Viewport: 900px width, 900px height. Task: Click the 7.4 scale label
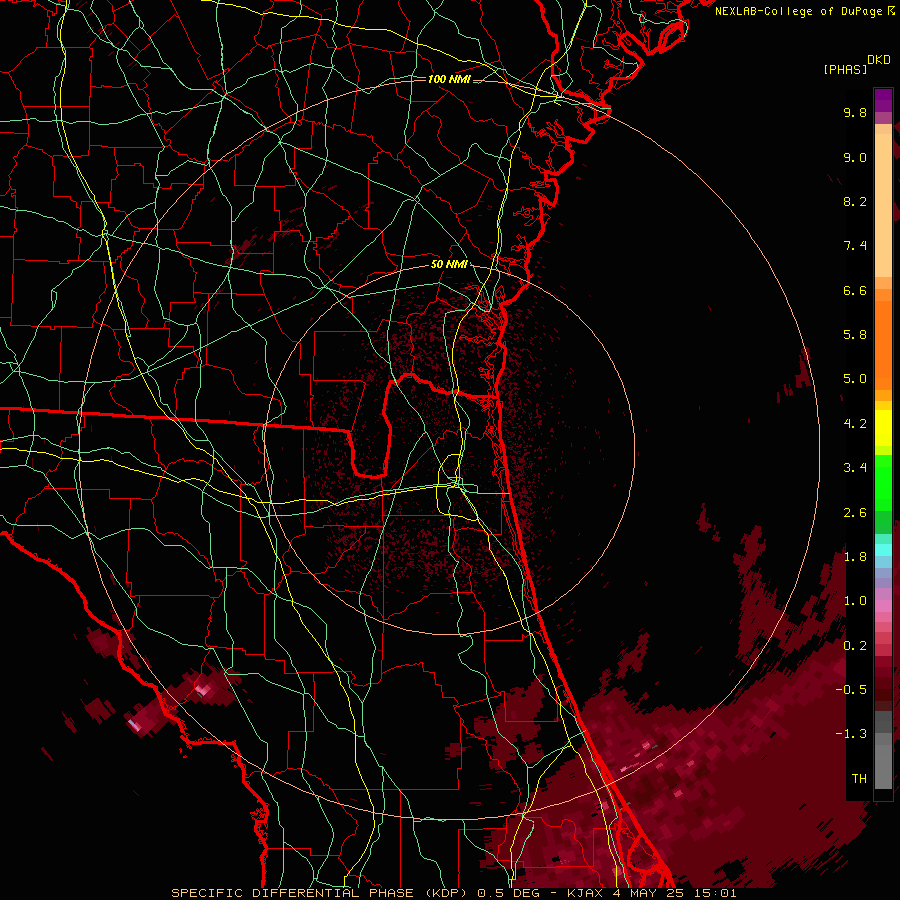pyautogui.click(x=855, y=246)
